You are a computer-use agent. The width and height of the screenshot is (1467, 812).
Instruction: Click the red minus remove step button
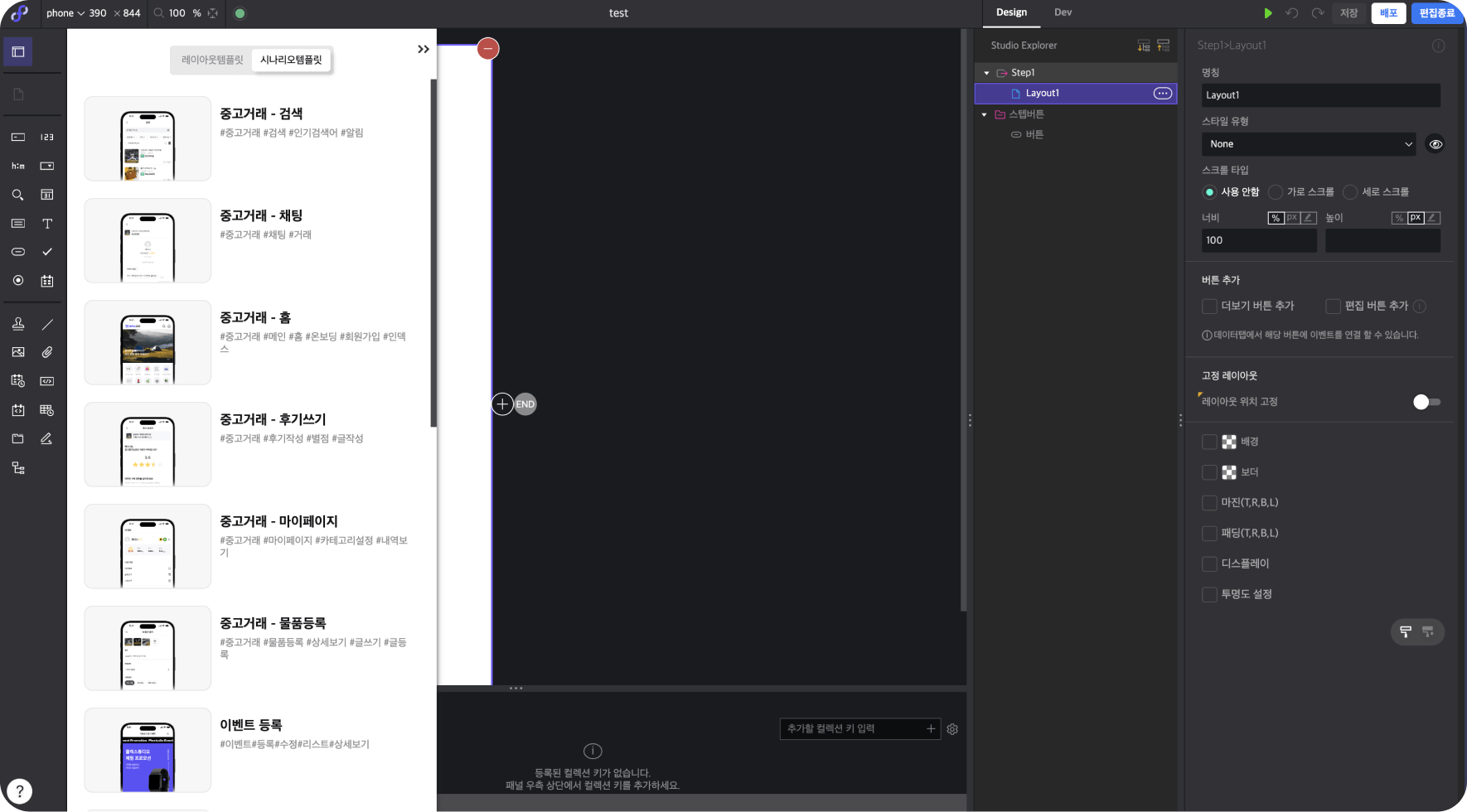(488, 49)
